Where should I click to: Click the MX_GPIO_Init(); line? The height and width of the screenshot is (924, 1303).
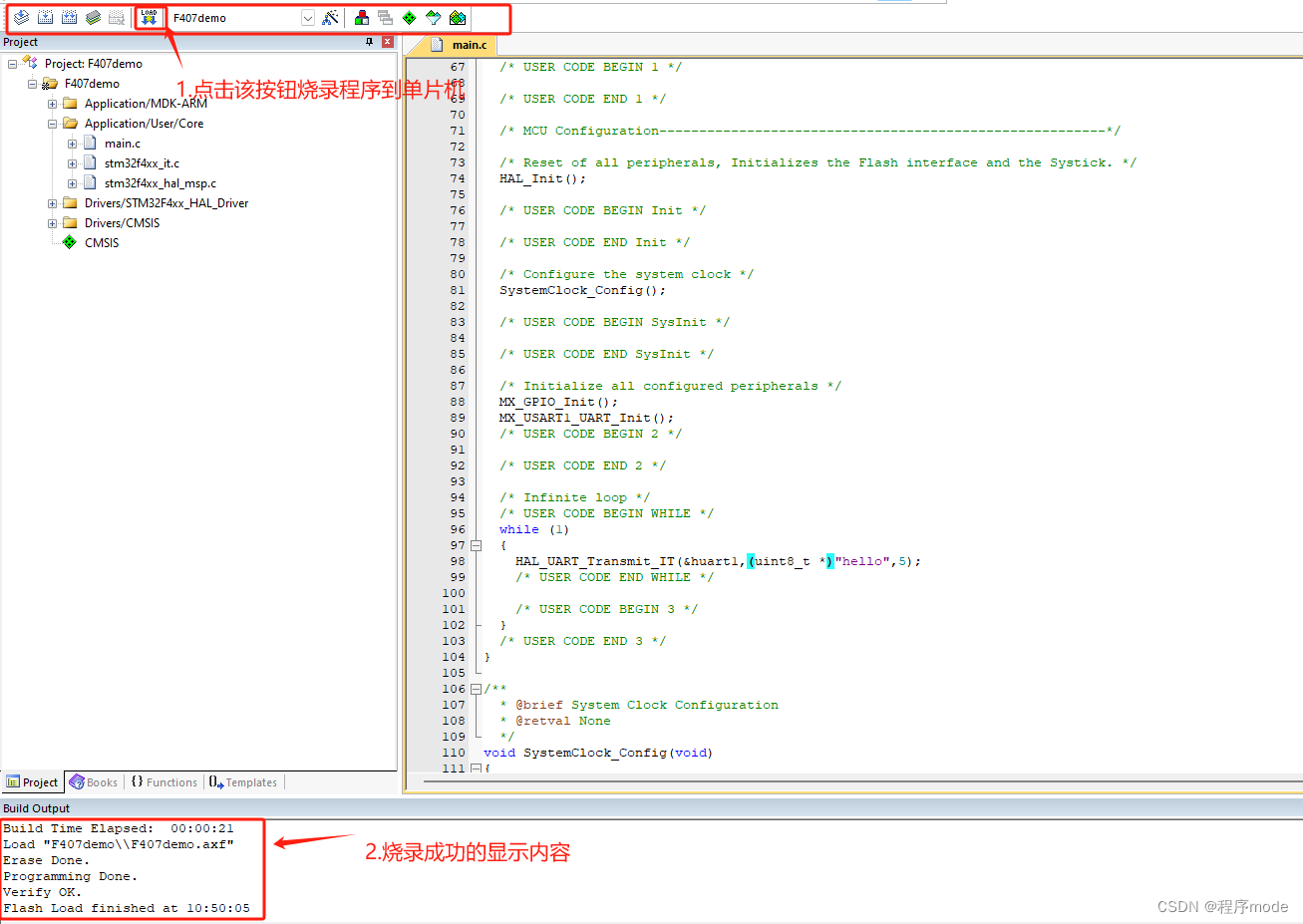pyautogui.click(x=558, y=402)
